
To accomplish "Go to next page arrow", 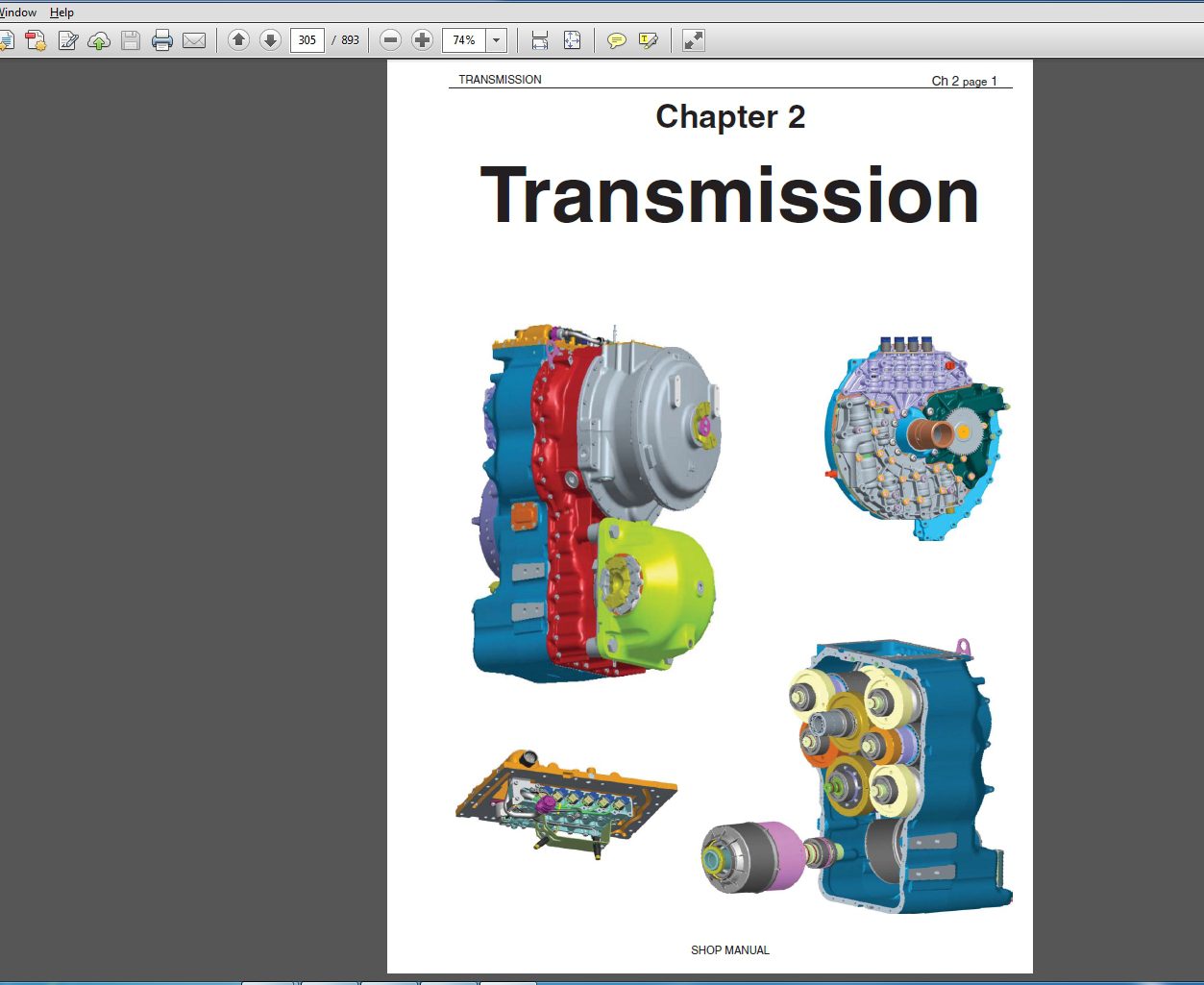I will 271,40.
